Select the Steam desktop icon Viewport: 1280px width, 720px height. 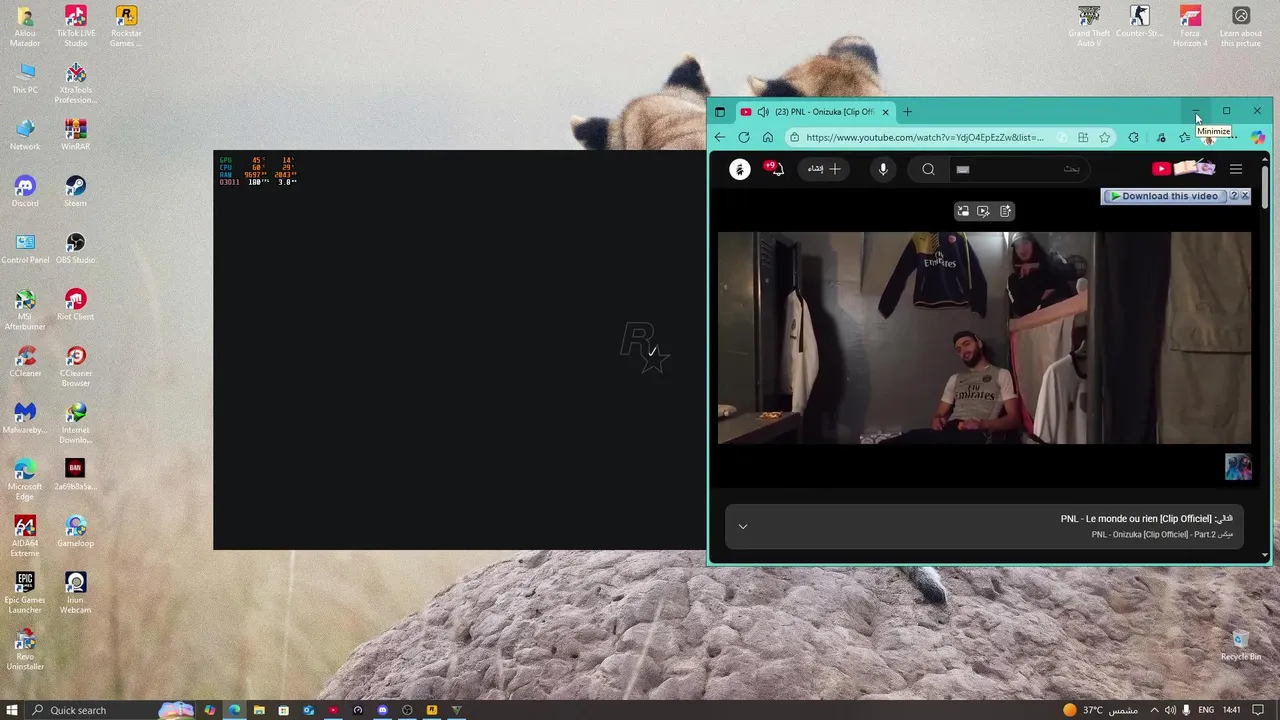pyautogui.click(x=75, y=192)
